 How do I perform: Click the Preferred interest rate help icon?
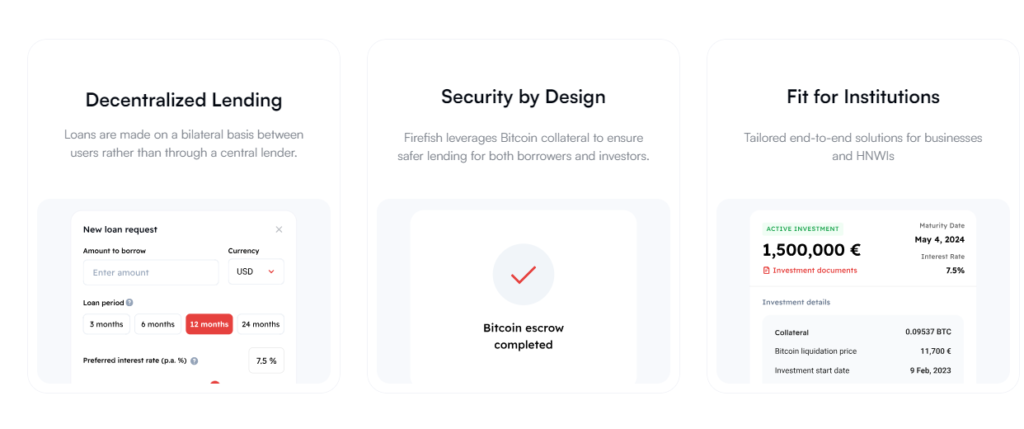pyautogui.click(x=194, y=361)
